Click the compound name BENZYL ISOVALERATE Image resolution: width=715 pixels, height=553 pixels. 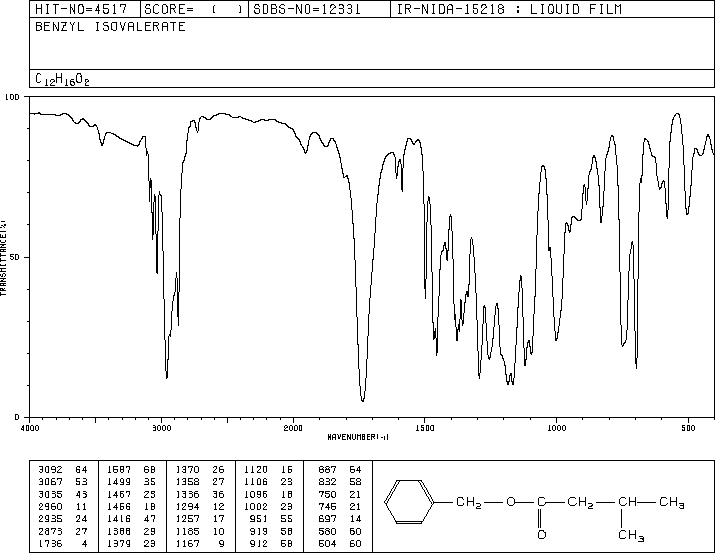tap(110, 27)
